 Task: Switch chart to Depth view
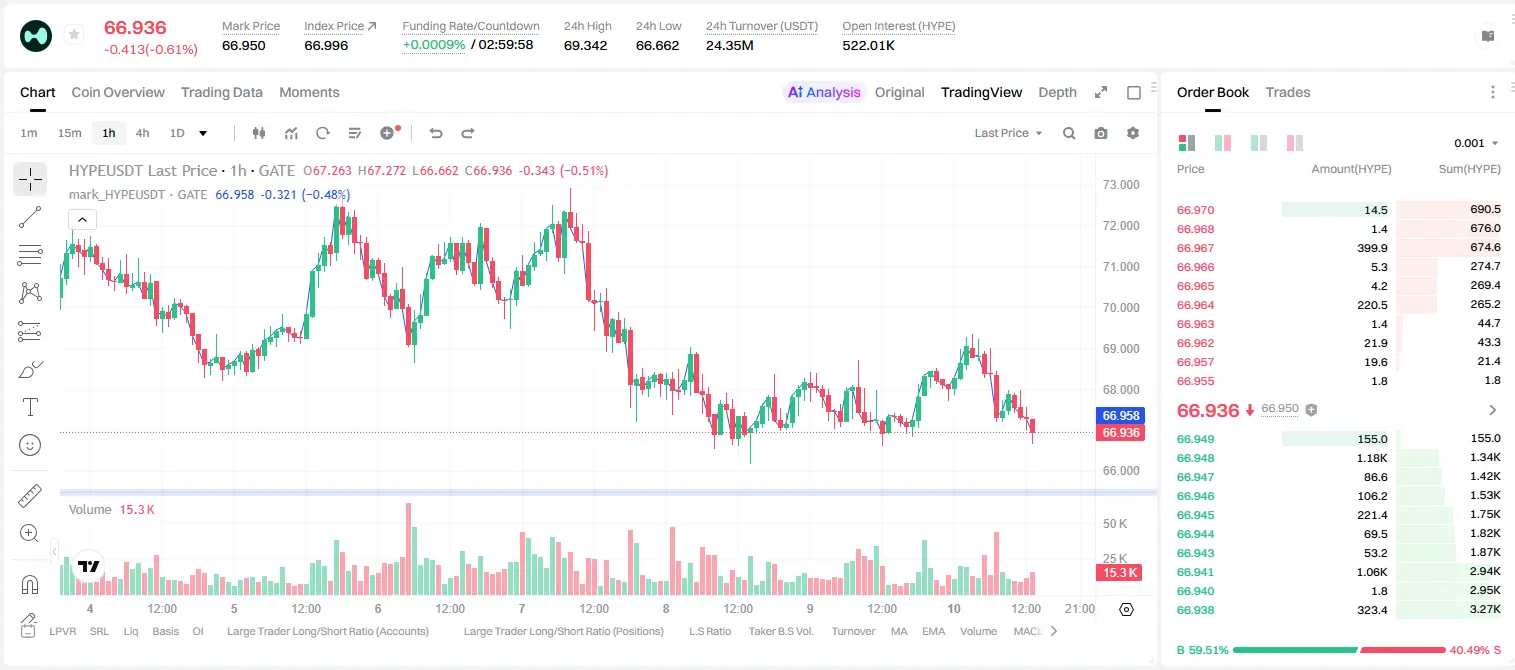tap(1057, 92)
